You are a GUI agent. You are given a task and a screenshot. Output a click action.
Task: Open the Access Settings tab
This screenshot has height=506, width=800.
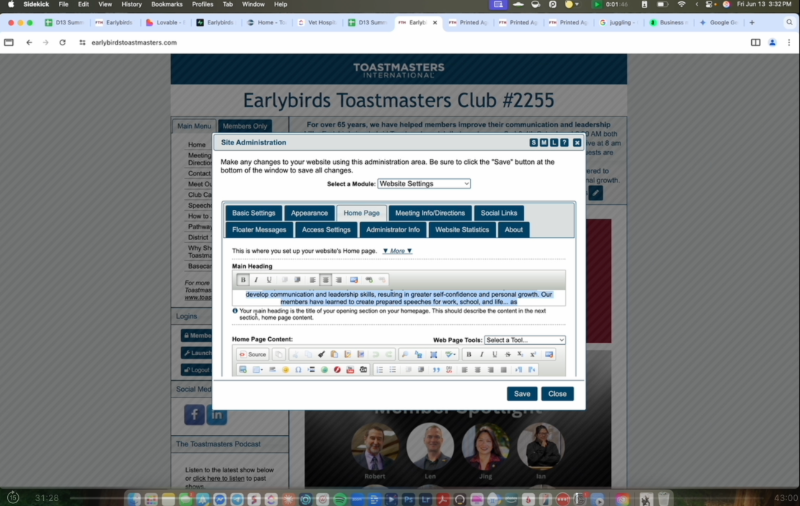click(326, 230)
